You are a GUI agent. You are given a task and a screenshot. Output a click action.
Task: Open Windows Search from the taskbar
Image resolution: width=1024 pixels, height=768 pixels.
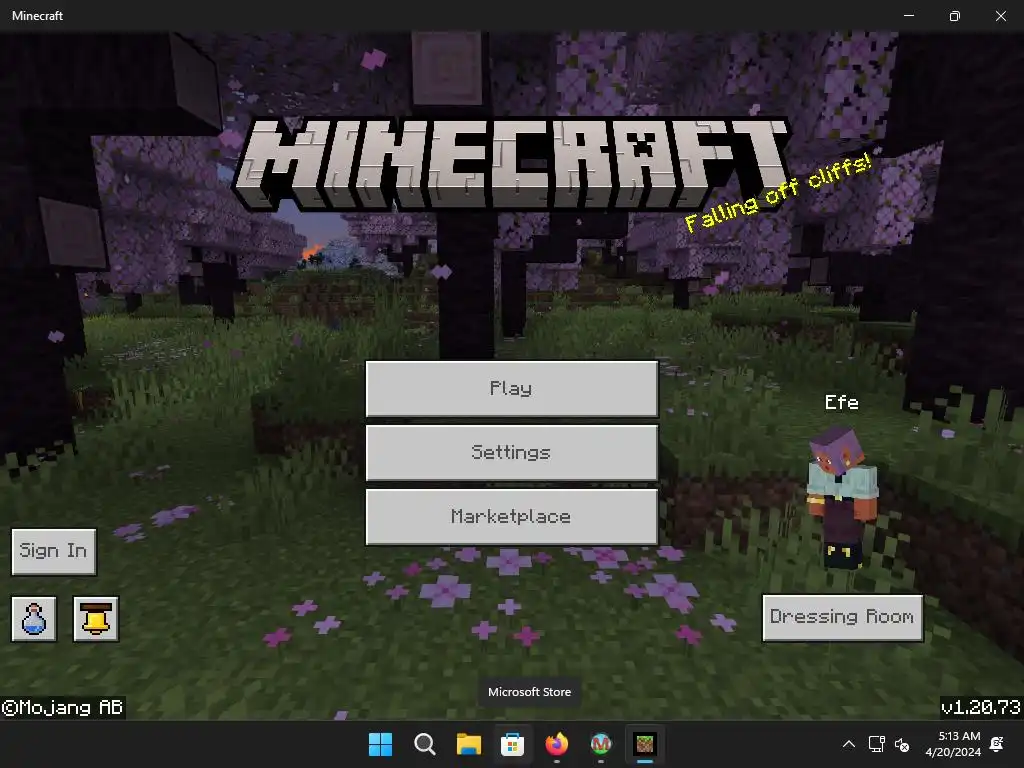click(424, 744)
